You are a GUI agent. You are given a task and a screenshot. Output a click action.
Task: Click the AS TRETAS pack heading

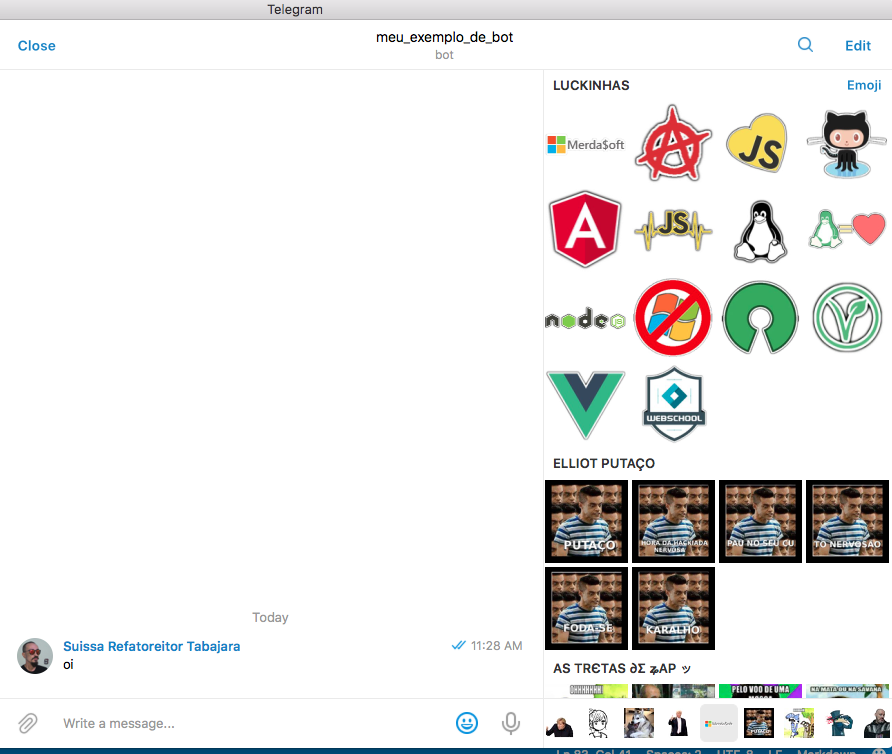point(622,669)
